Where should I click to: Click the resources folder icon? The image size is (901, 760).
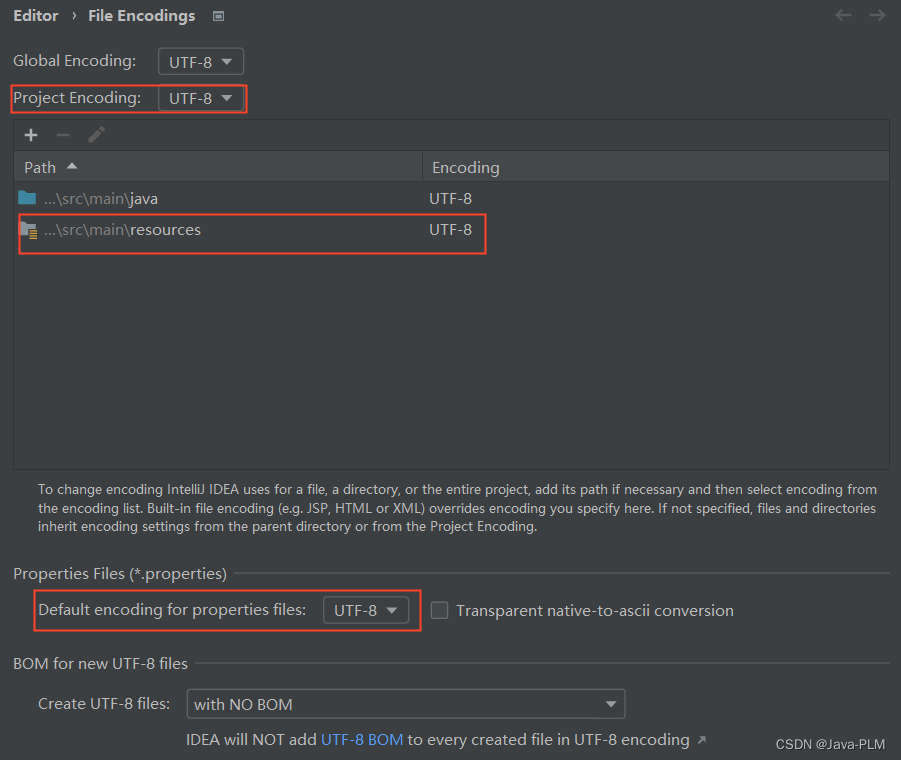[x=30, y=229]
